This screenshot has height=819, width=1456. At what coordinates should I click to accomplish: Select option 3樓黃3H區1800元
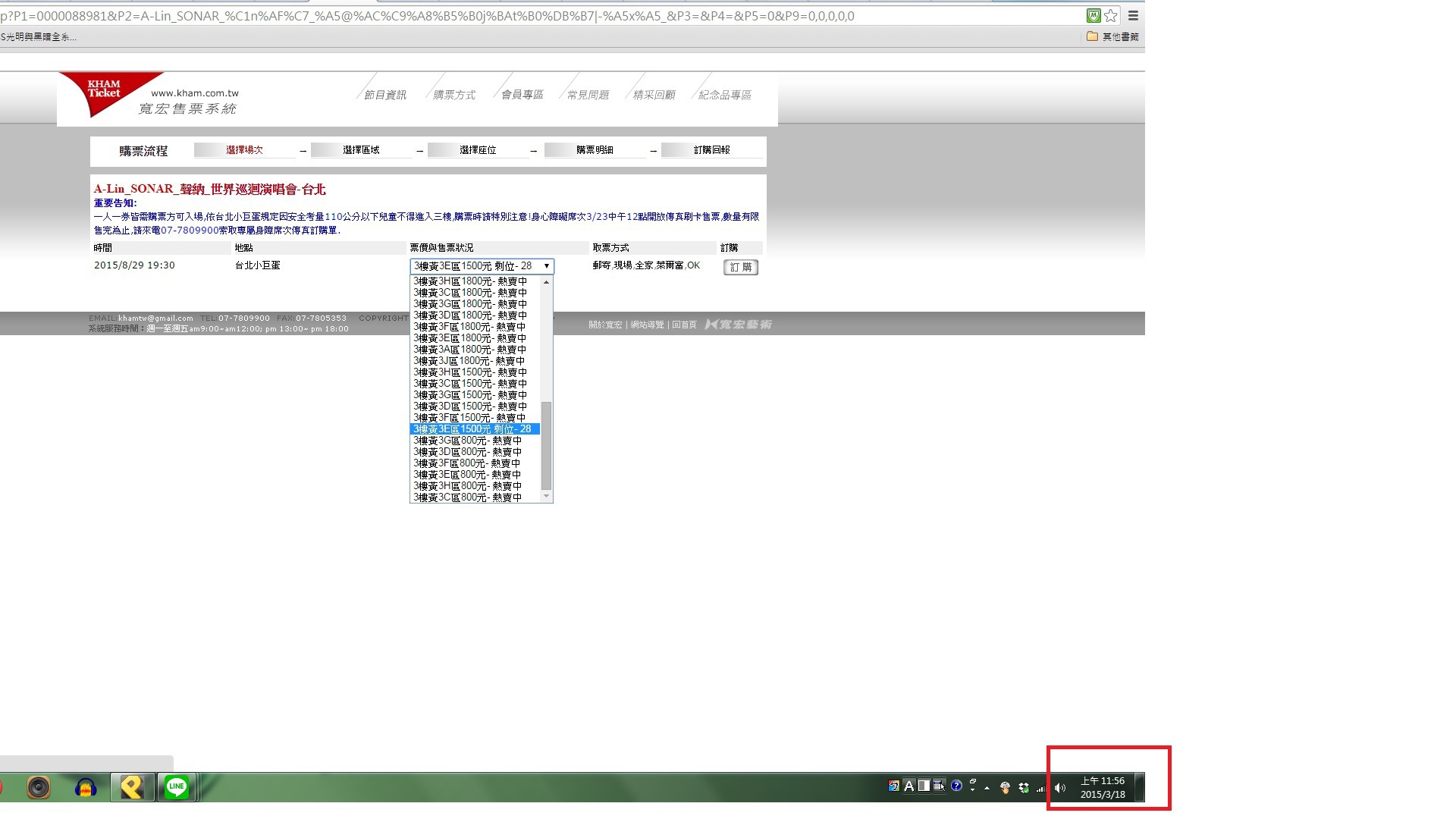click(475, 281)
